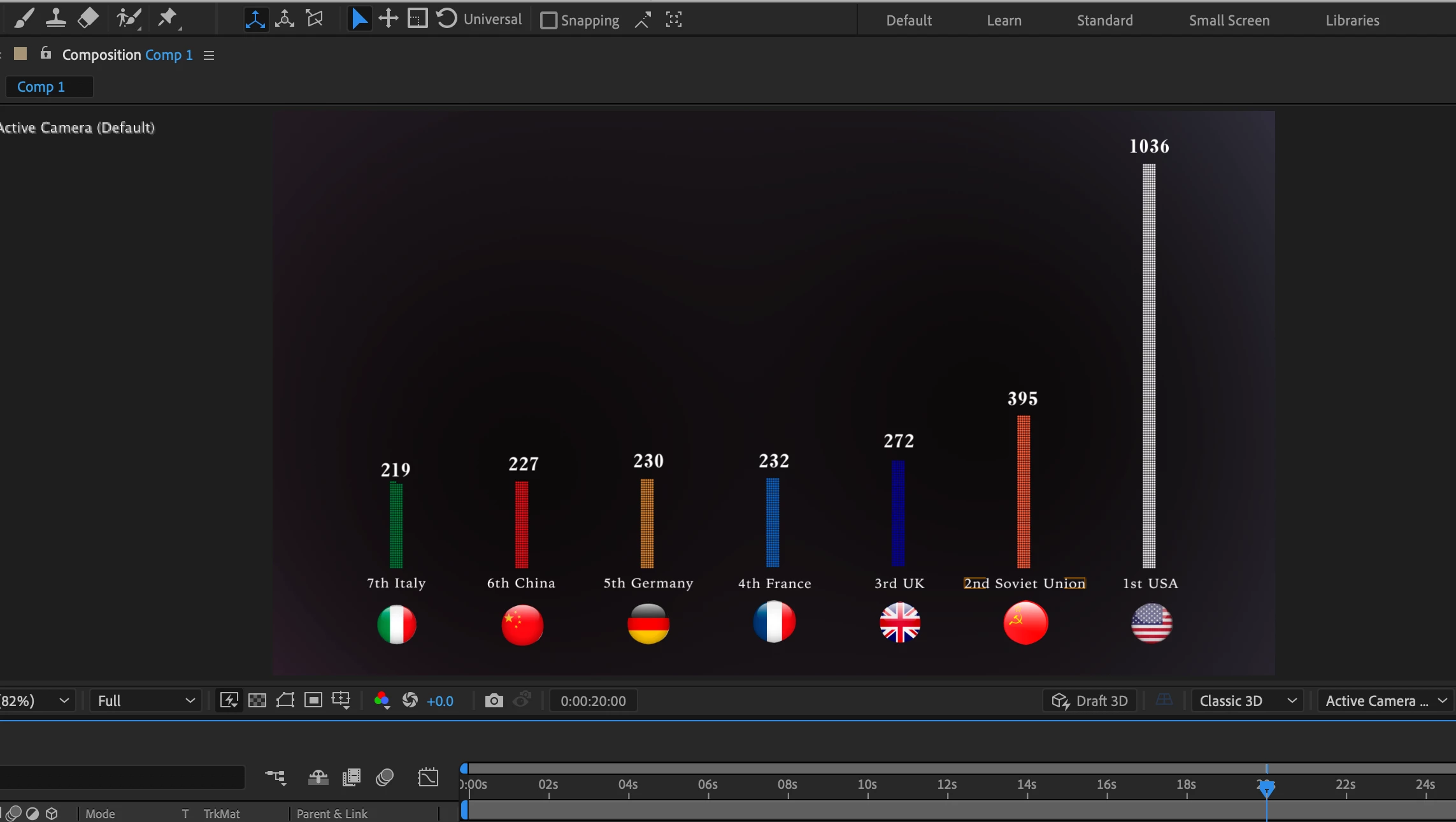Toggle the transparency grid
Screen dimensions: 1456x822
point(257,701)
